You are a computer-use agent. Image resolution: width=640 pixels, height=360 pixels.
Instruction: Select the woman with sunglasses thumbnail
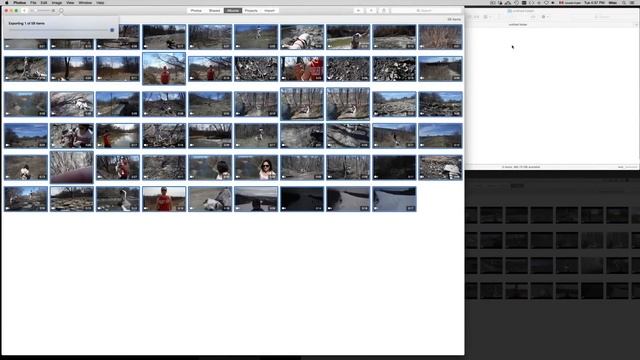[x=256, y=167]
